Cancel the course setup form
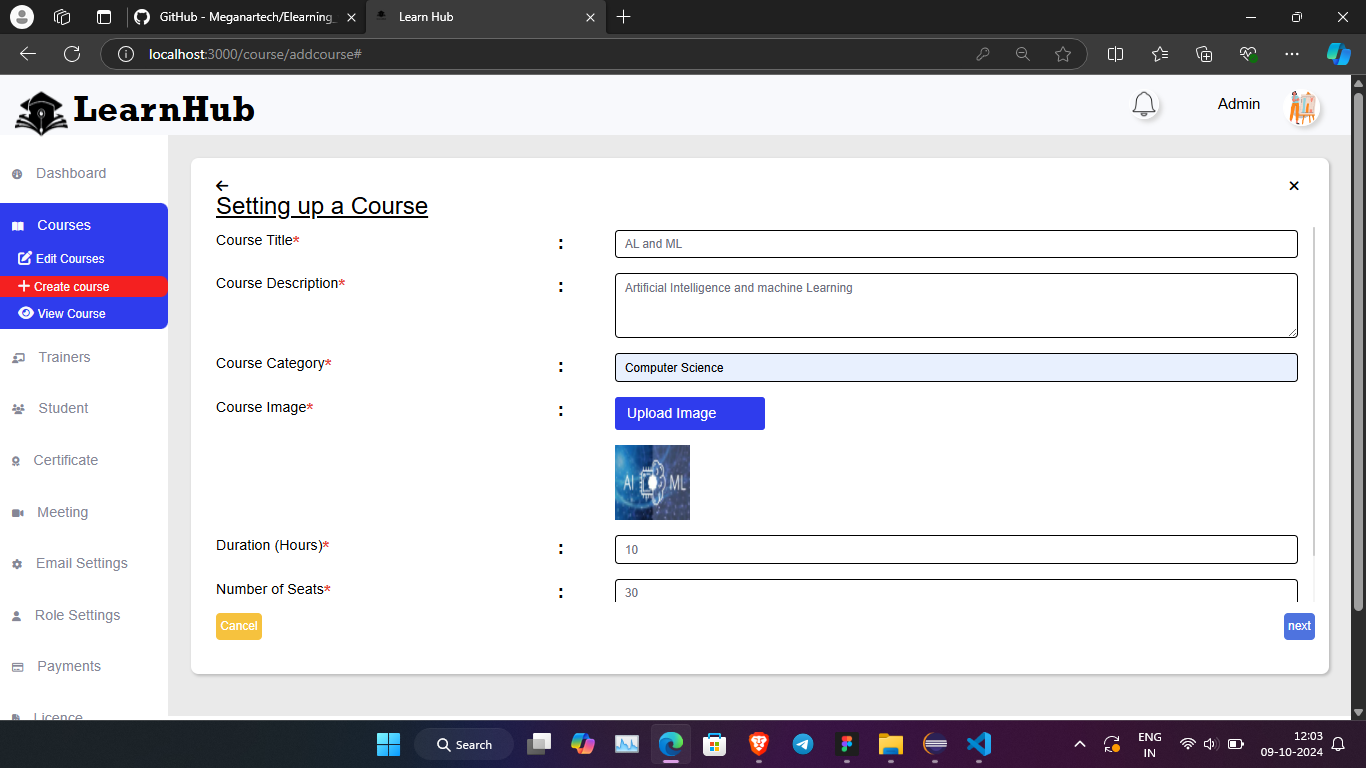1366x768 pixels. click(238, 626)
